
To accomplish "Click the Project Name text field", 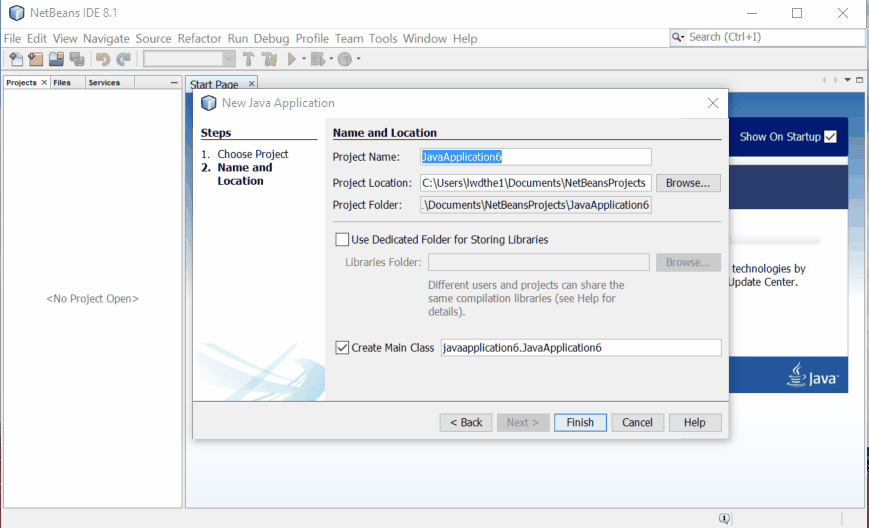I will point(535,157).
